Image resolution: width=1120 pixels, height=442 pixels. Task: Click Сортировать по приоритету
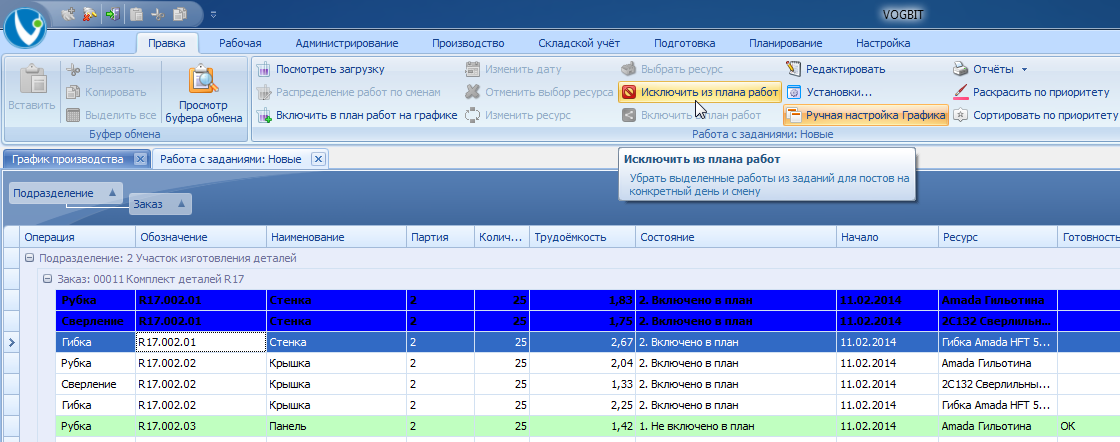pos(1036,114)
